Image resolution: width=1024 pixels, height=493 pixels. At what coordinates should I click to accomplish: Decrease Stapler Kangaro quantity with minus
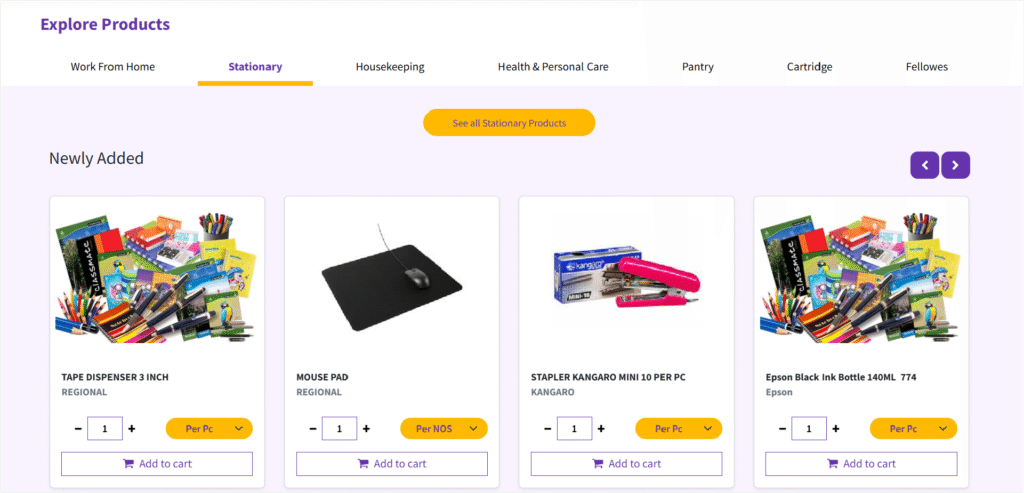[547, 429]
